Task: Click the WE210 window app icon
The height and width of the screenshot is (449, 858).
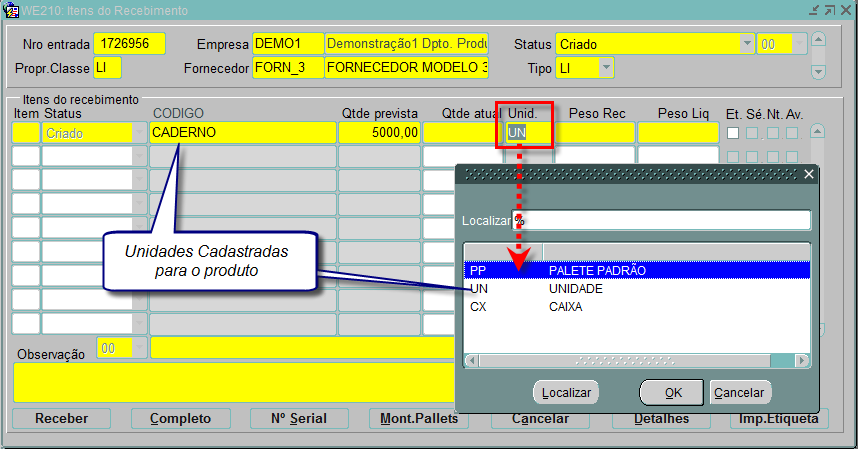Action: pos(10,10)
